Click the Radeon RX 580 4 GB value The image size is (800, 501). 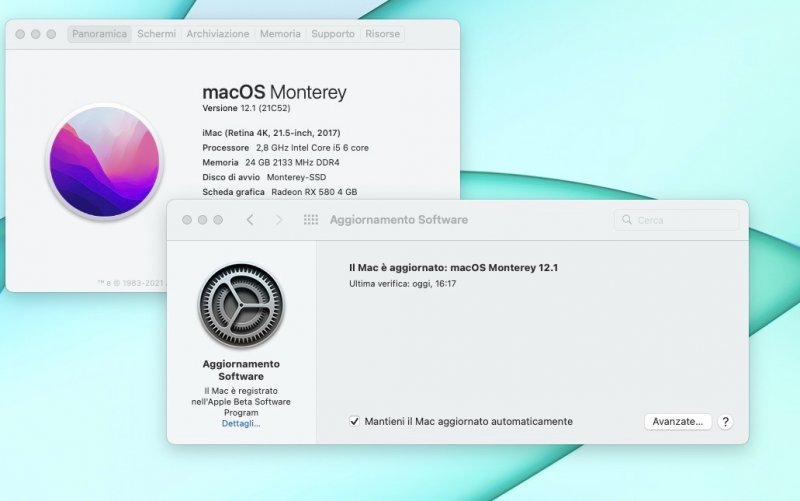coord(314,192)
